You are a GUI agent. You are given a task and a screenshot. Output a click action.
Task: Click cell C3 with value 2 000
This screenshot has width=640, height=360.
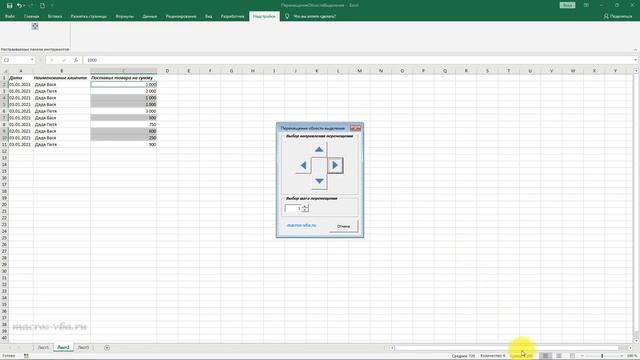(124, 91)
